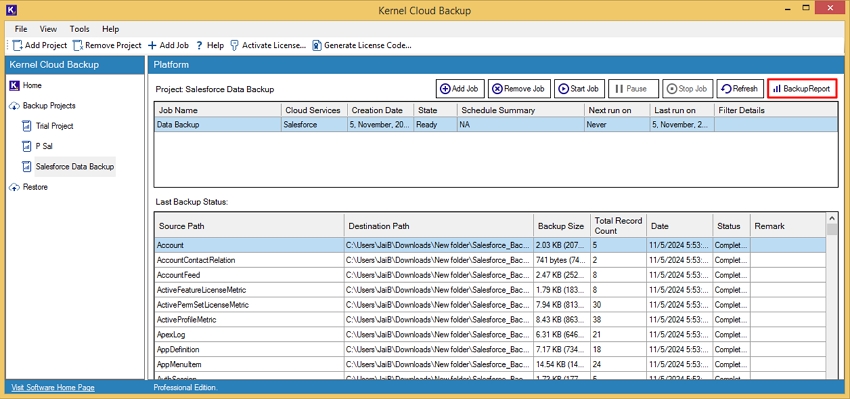Click the Schedule Summary column header
This screenshot has width=850, height=399.
pos(520,110)
